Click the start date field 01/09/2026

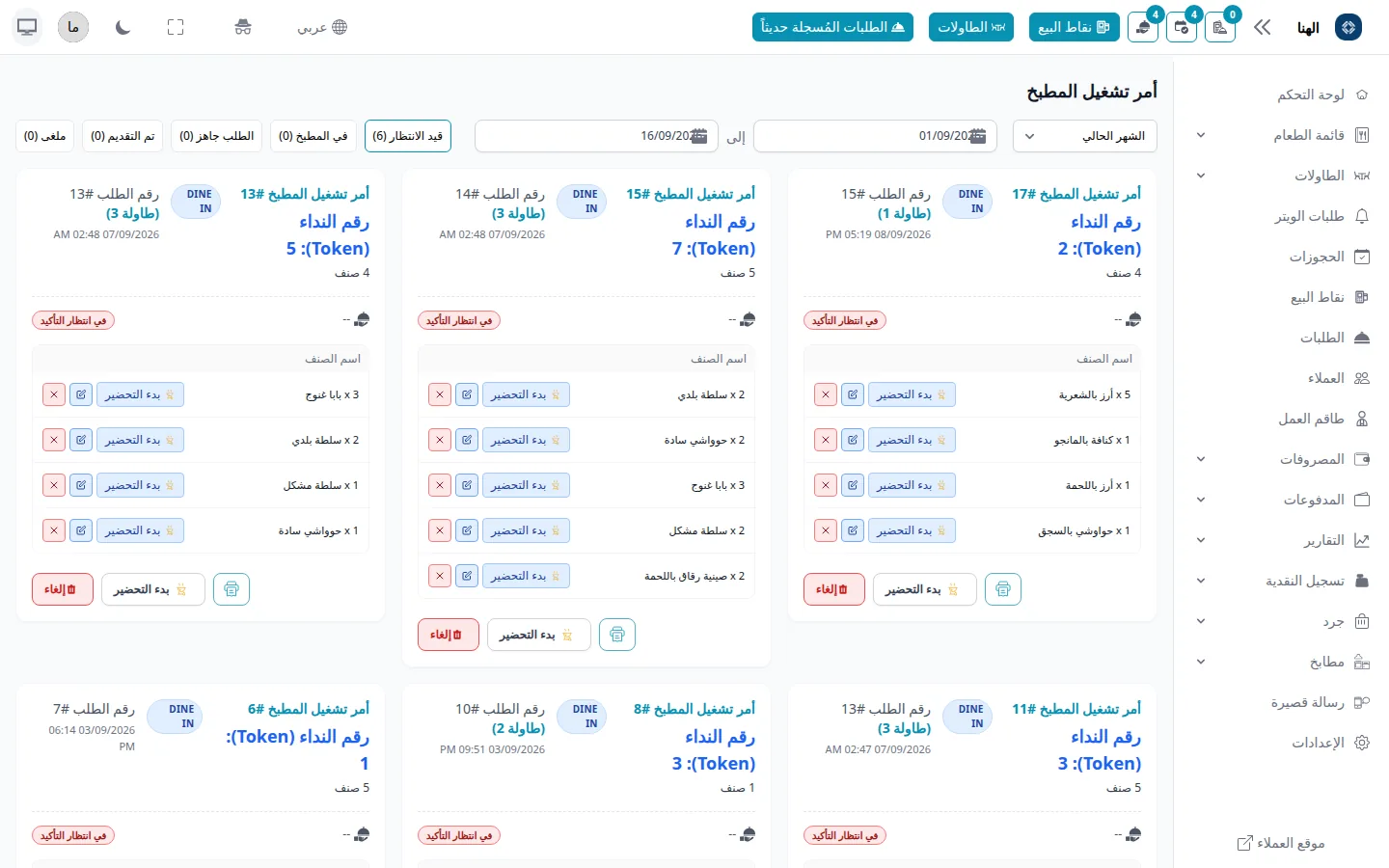click(876, 136)
